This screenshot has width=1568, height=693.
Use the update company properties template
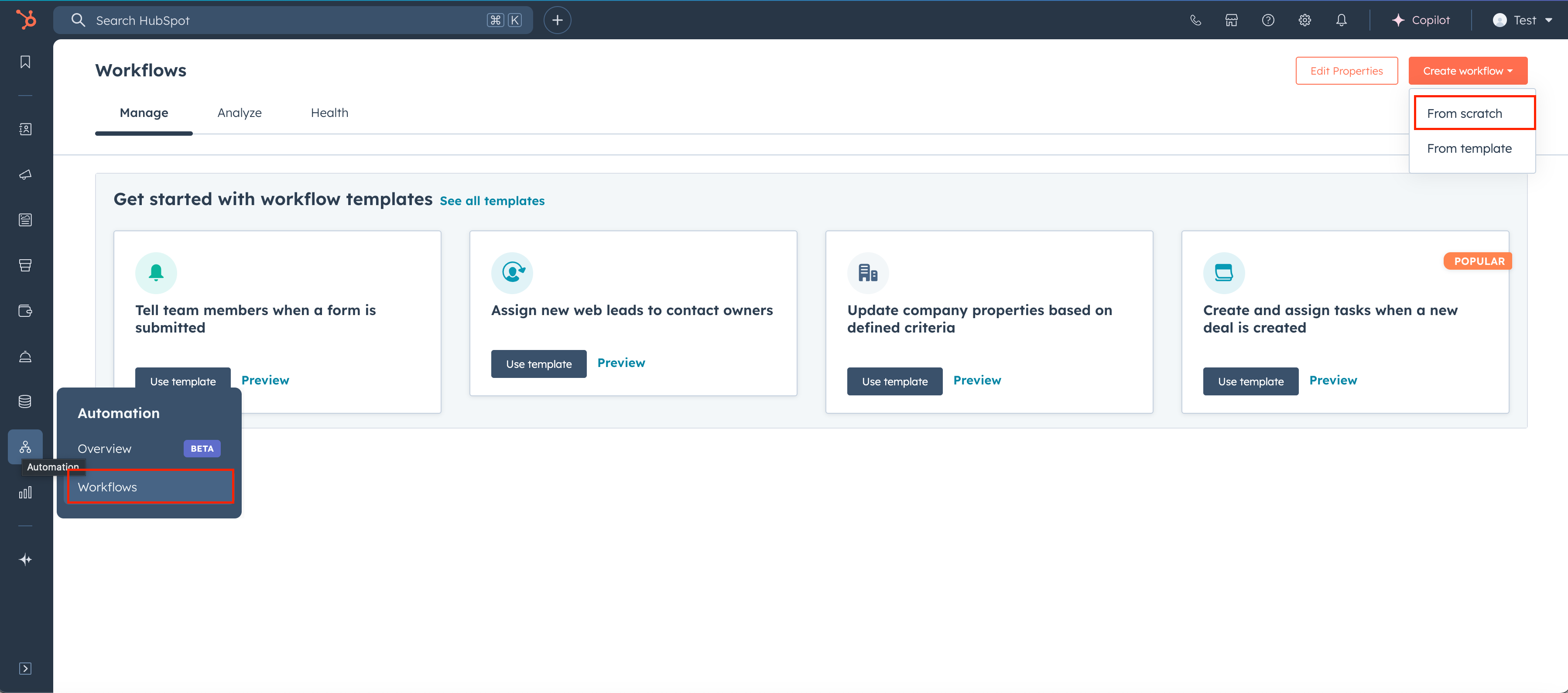[895, 382]
